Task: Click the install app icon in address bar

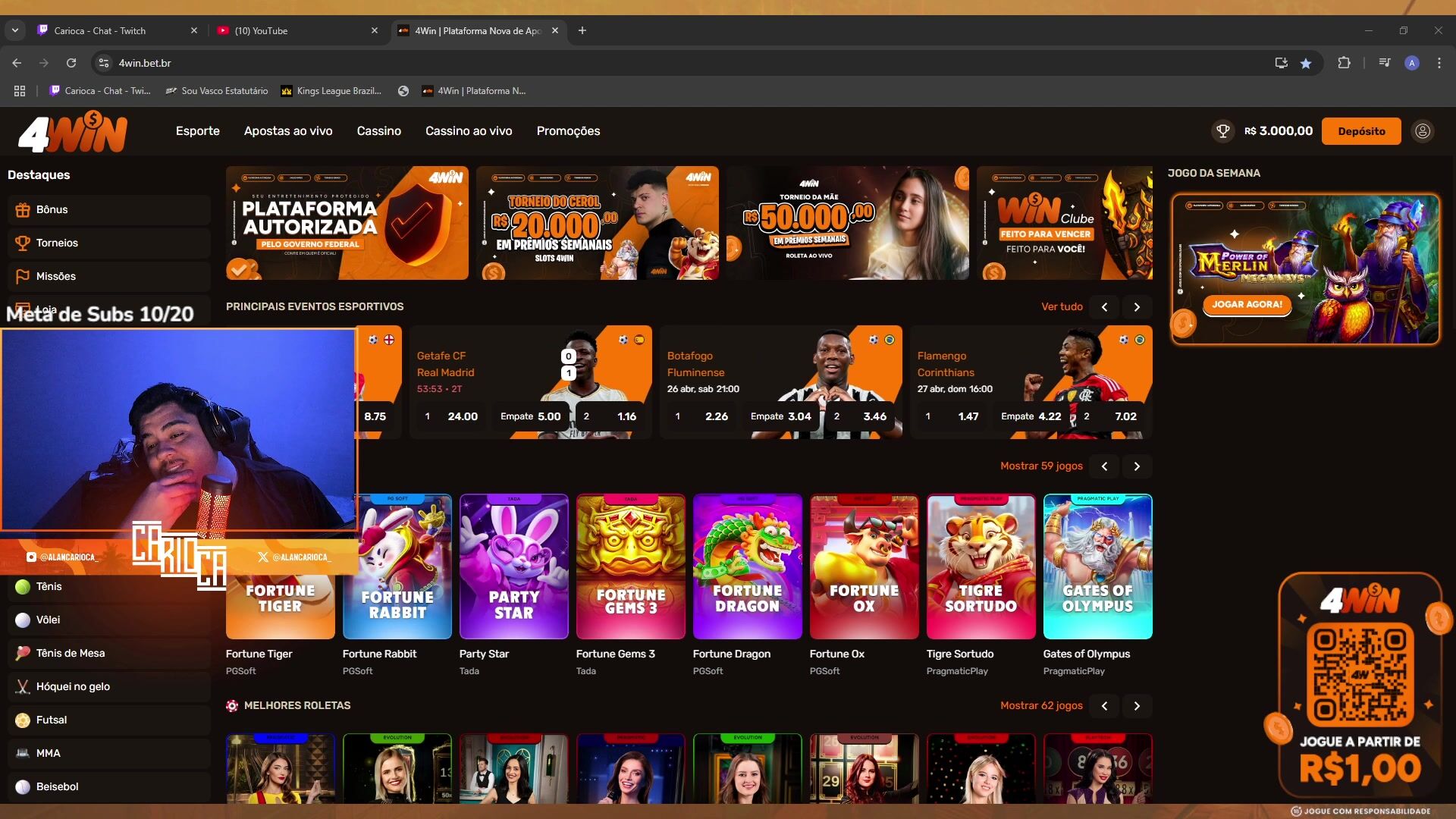Action: (1282, 63)
